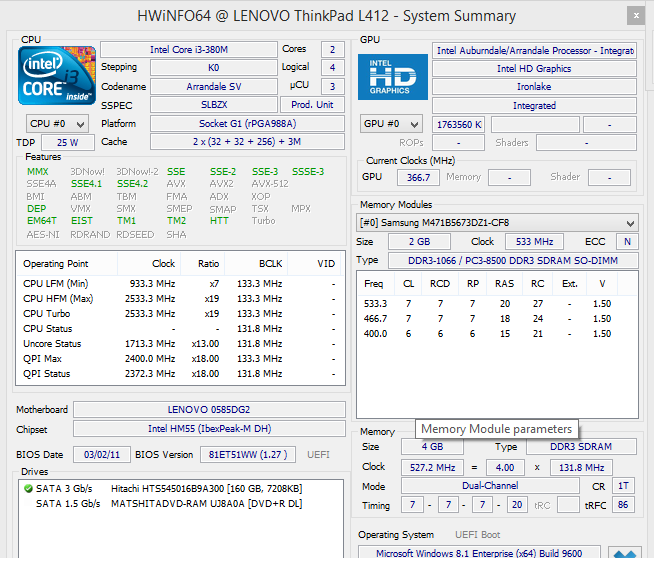Click the module Clock 533 MHz field
656x564 pixels.
tap(534, 242)
